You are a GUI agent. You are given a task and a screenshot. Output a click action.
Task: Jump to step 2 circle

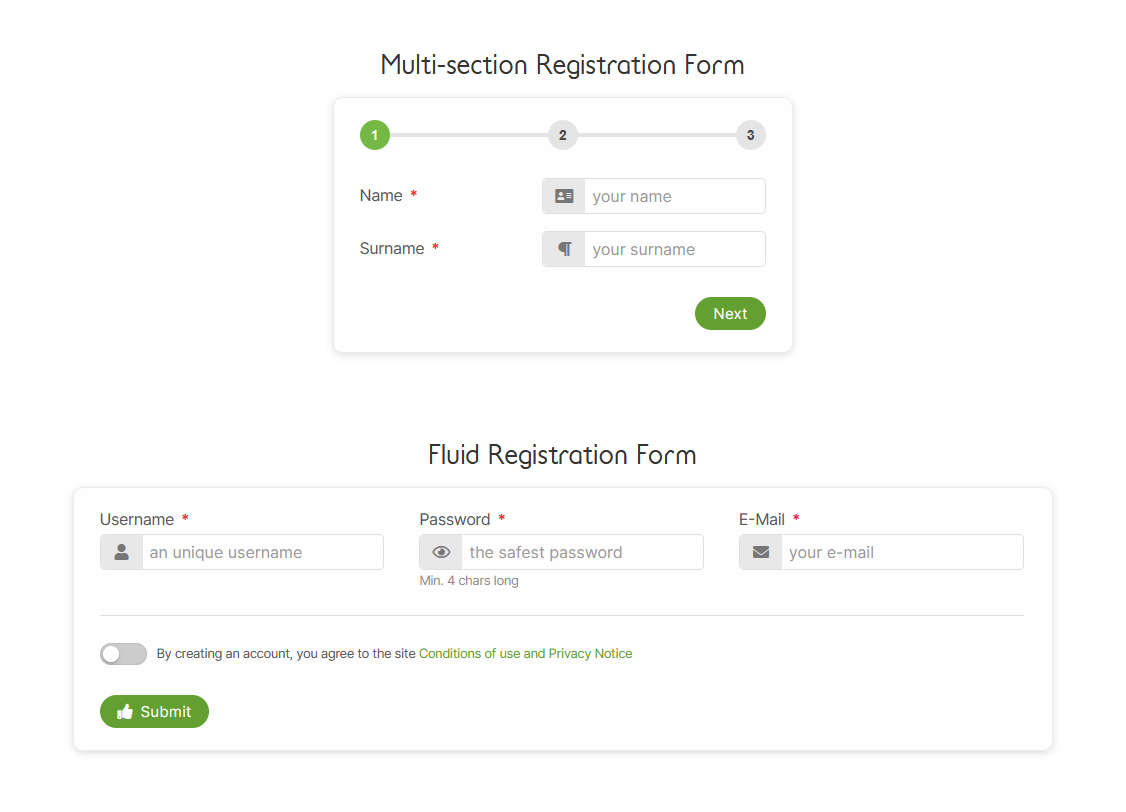point(563,135)
